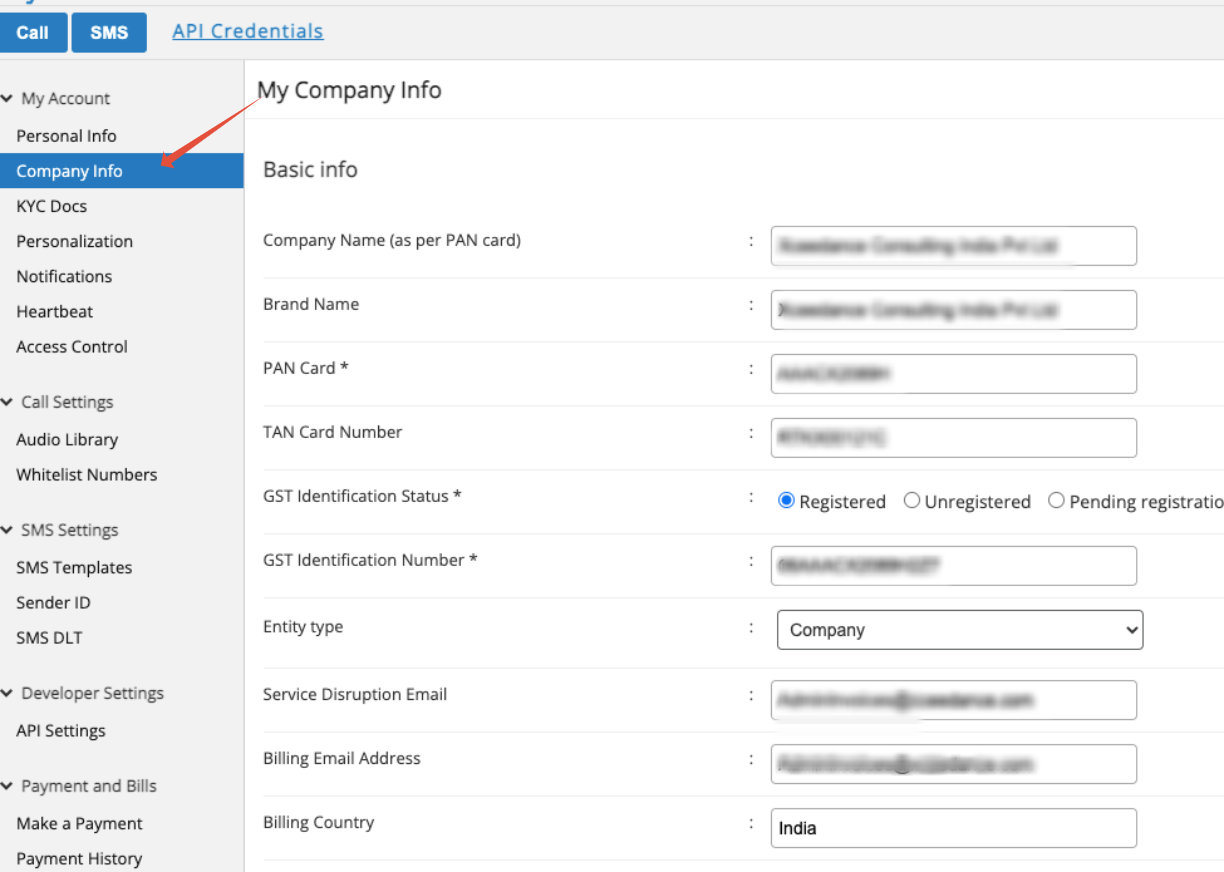
Task: Switch to the Call tab
Action: tap(32, 32)
